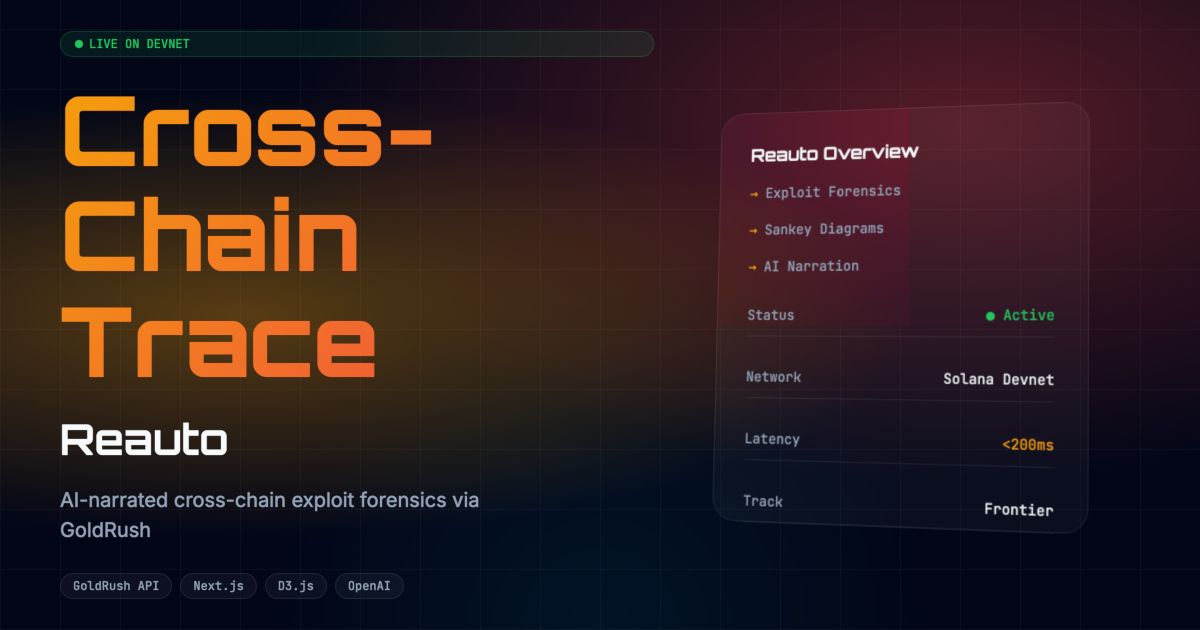Click the Latency label

click(772, 439)
